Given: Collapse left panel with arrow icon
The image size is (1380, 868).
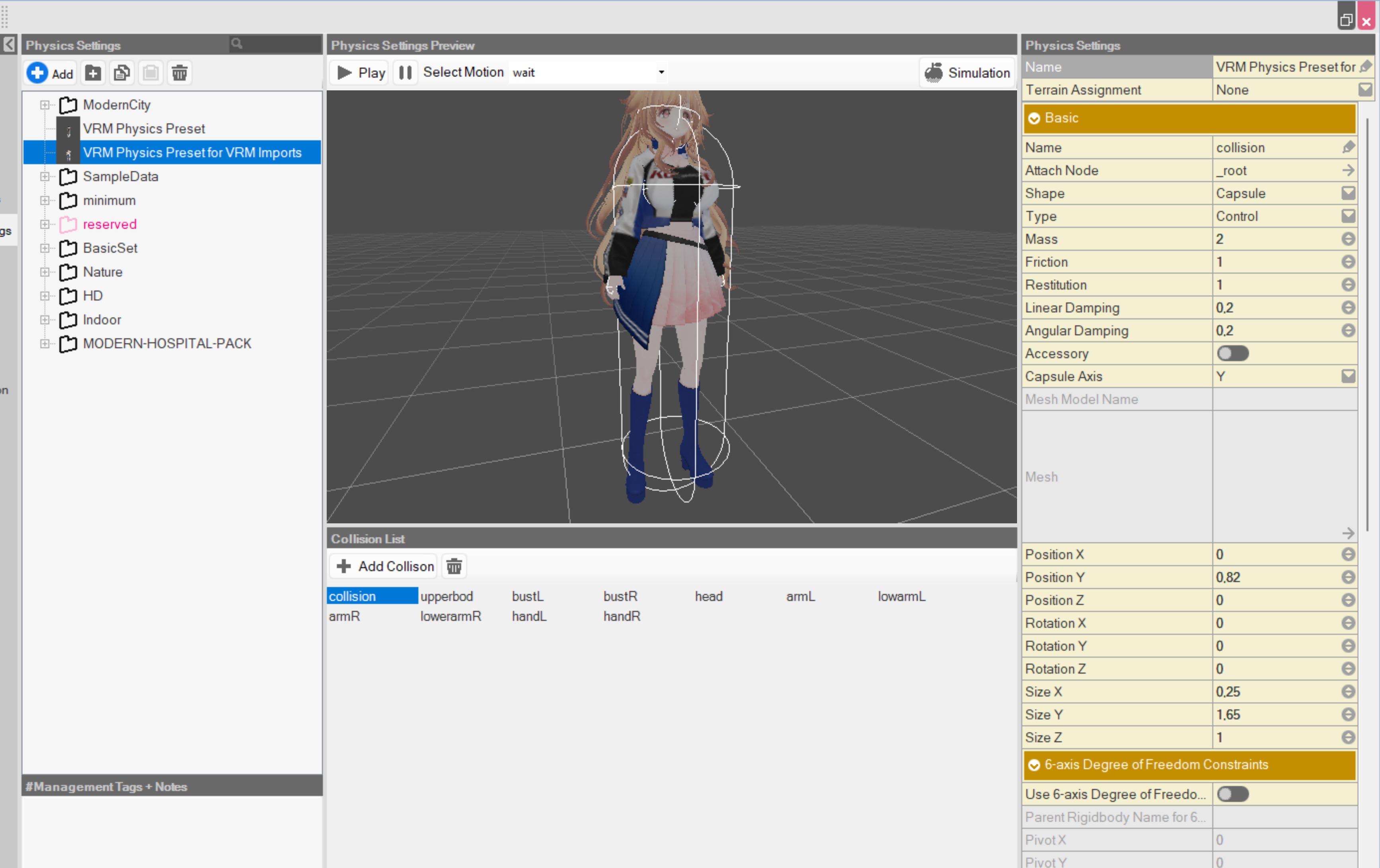Looking at the screenshot, I should point(9,45).
